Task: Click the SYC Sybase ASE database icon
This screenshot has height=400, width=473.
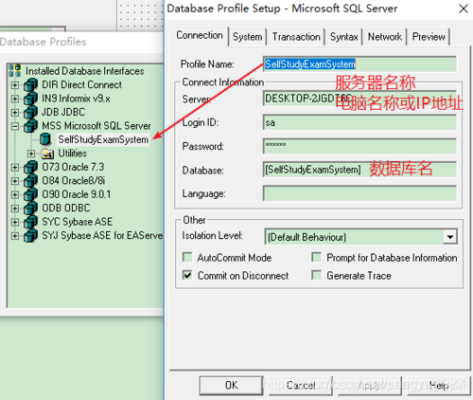Action: (x=30, y=222)
